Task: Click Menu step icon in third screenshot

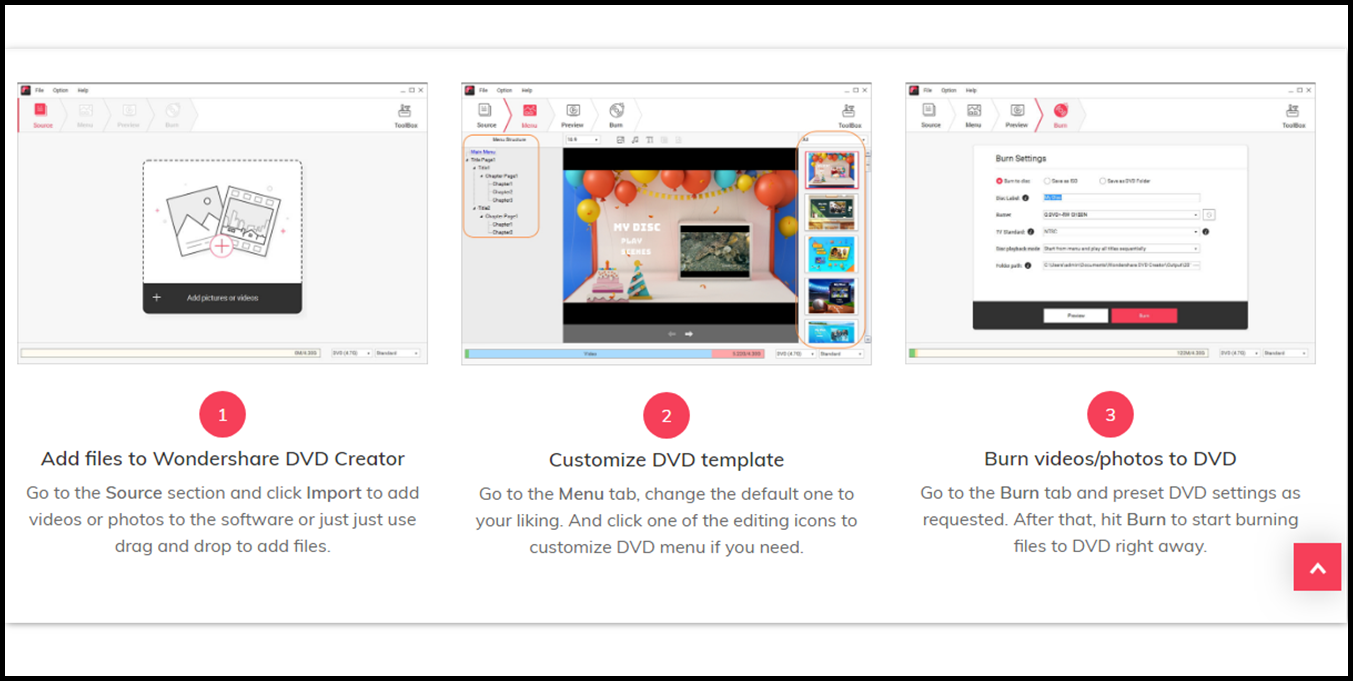Action: (974, 110)
